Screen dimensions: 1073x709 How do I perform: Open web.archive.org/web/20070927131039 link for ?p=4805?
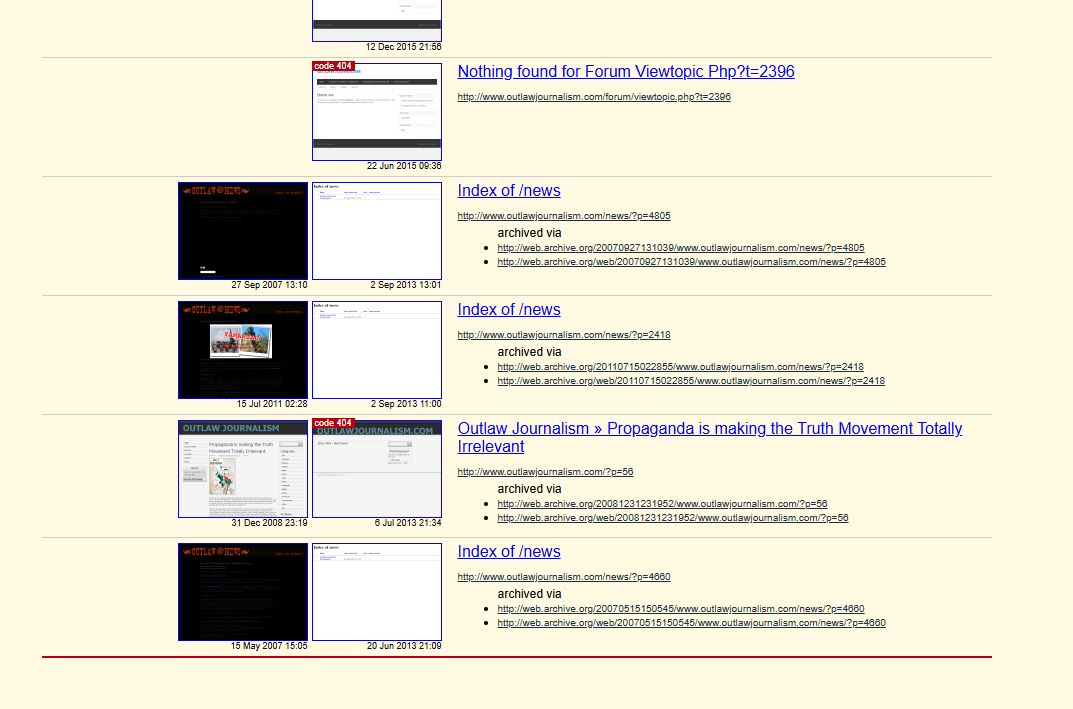coord(691,262)
